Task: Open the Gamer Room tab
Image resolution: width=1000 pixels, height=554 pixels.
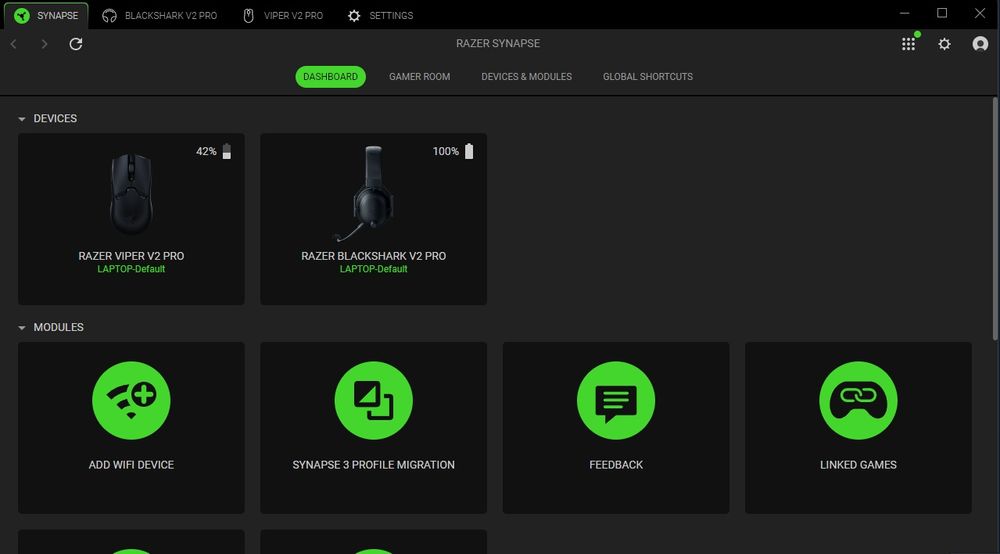Action: (420, 77)
